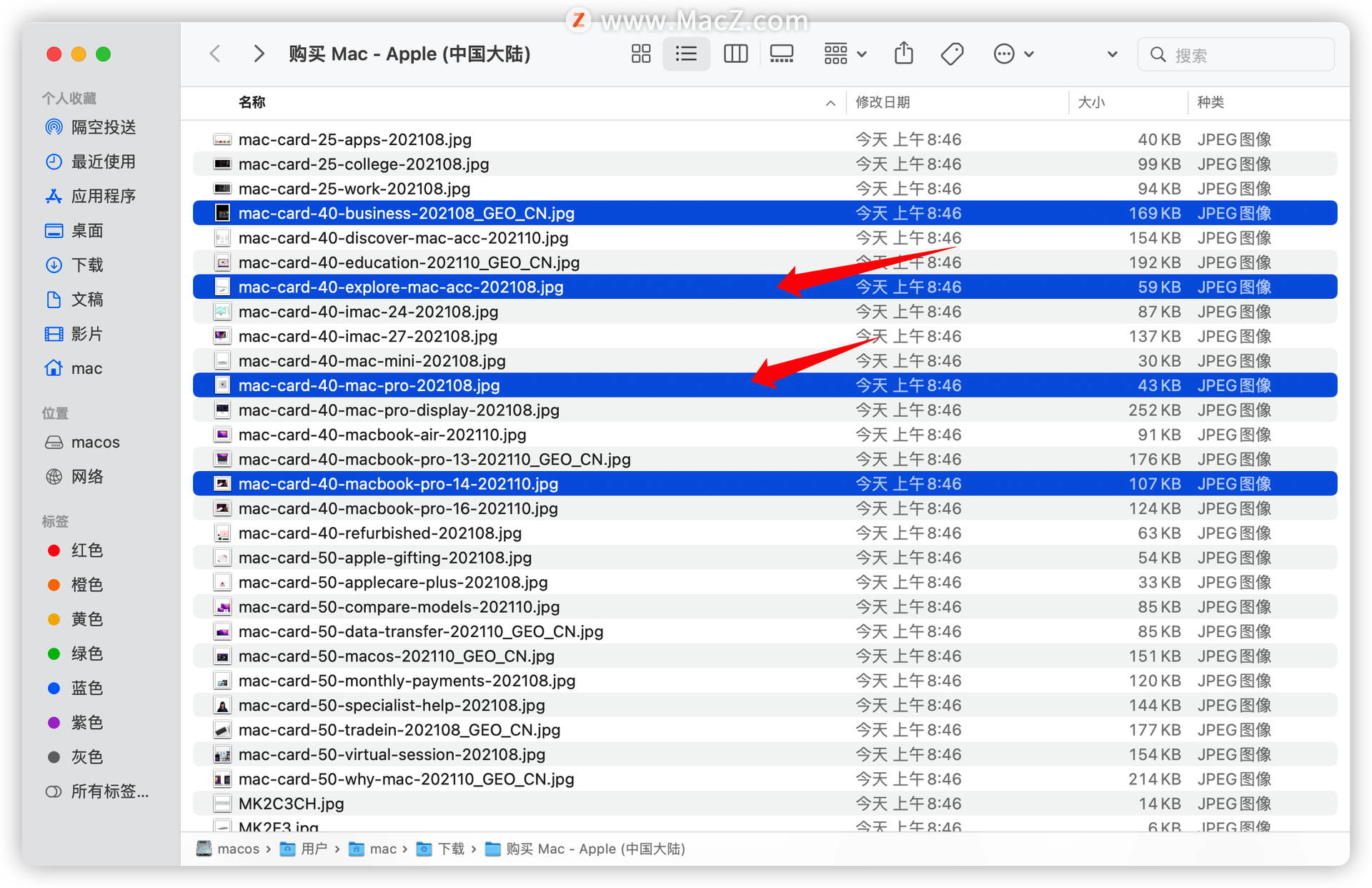Click 用户 in the path bar
Screen dimensions: 1372x888
pos(304,849)
